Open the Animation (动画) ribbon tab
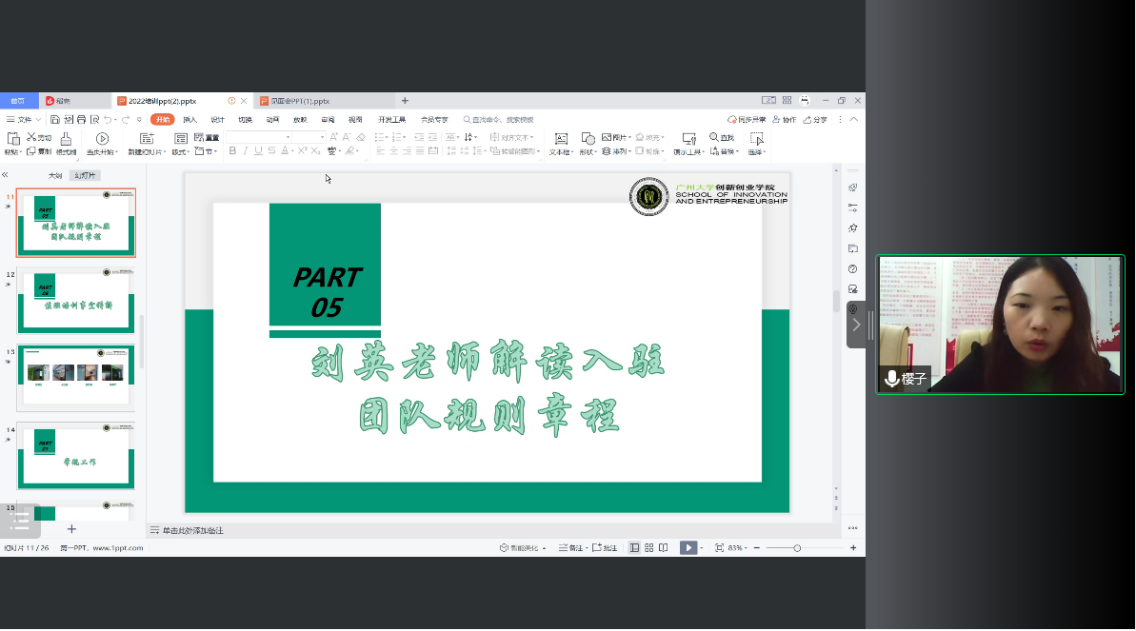The image size is (1136, 631). (272, 120)
